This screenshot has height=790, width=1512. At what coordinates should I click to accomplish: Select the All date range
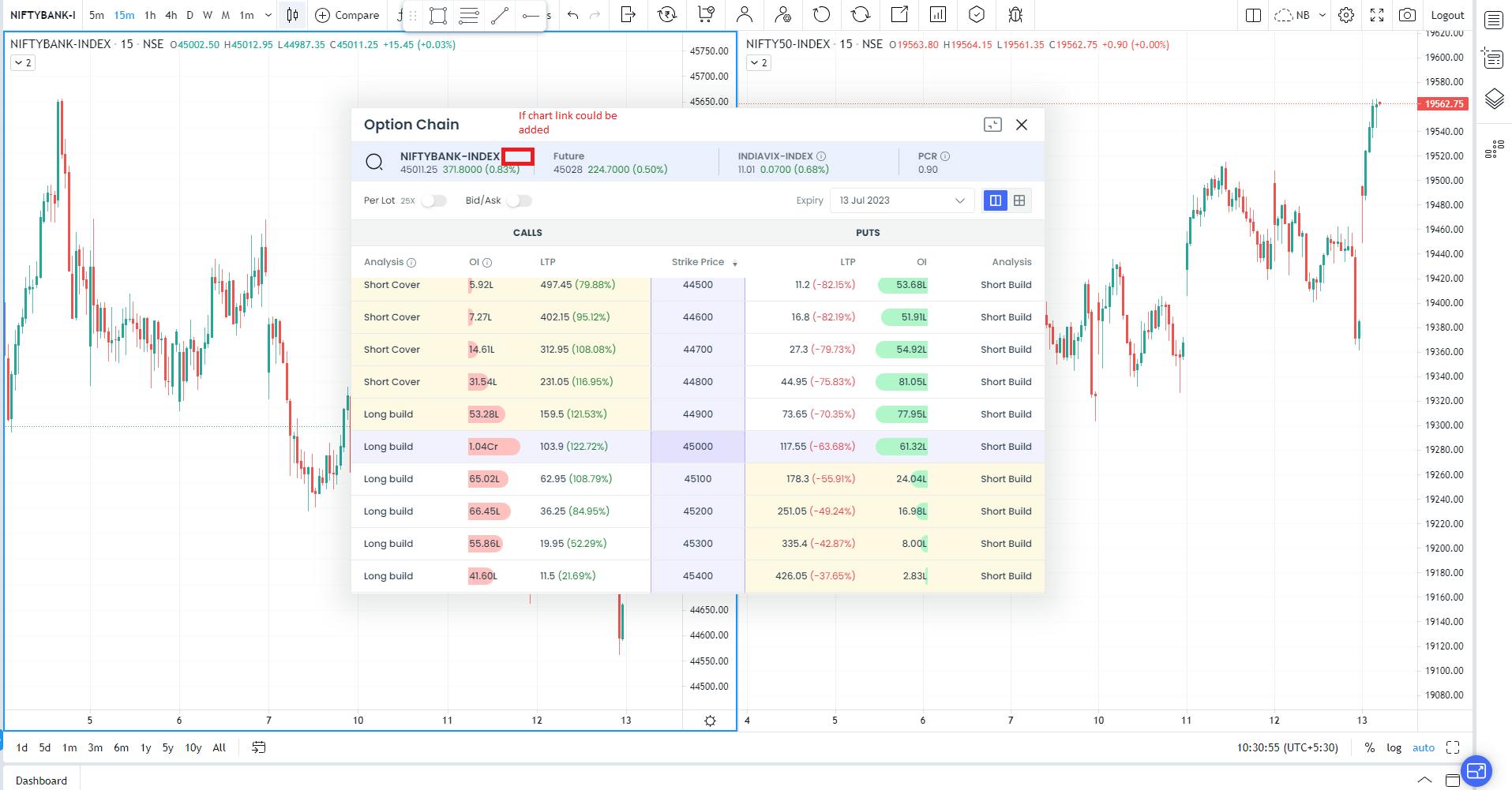[219, 747]
